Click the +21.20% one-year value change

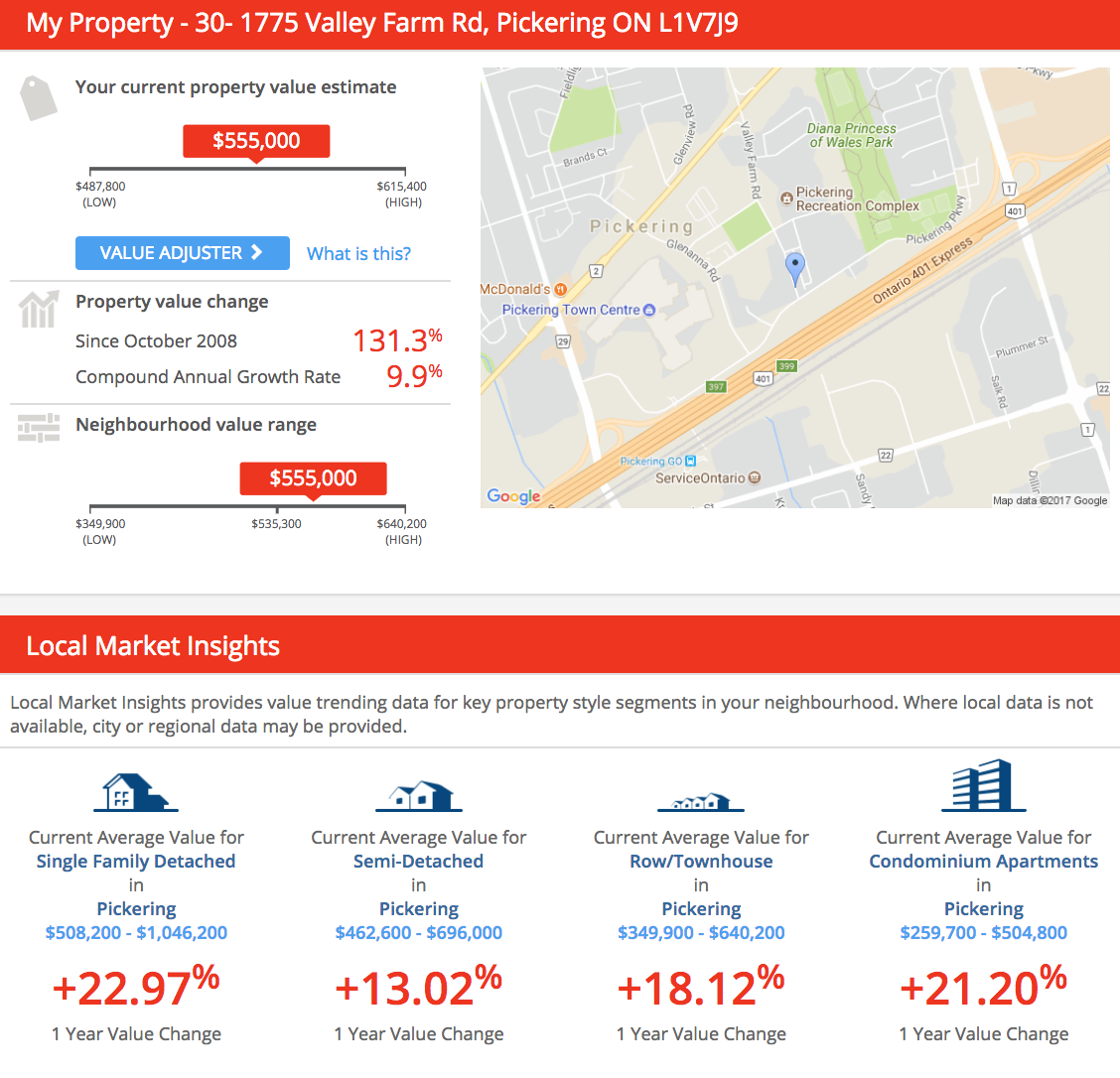pyautogui.click(x=984, y=987)
